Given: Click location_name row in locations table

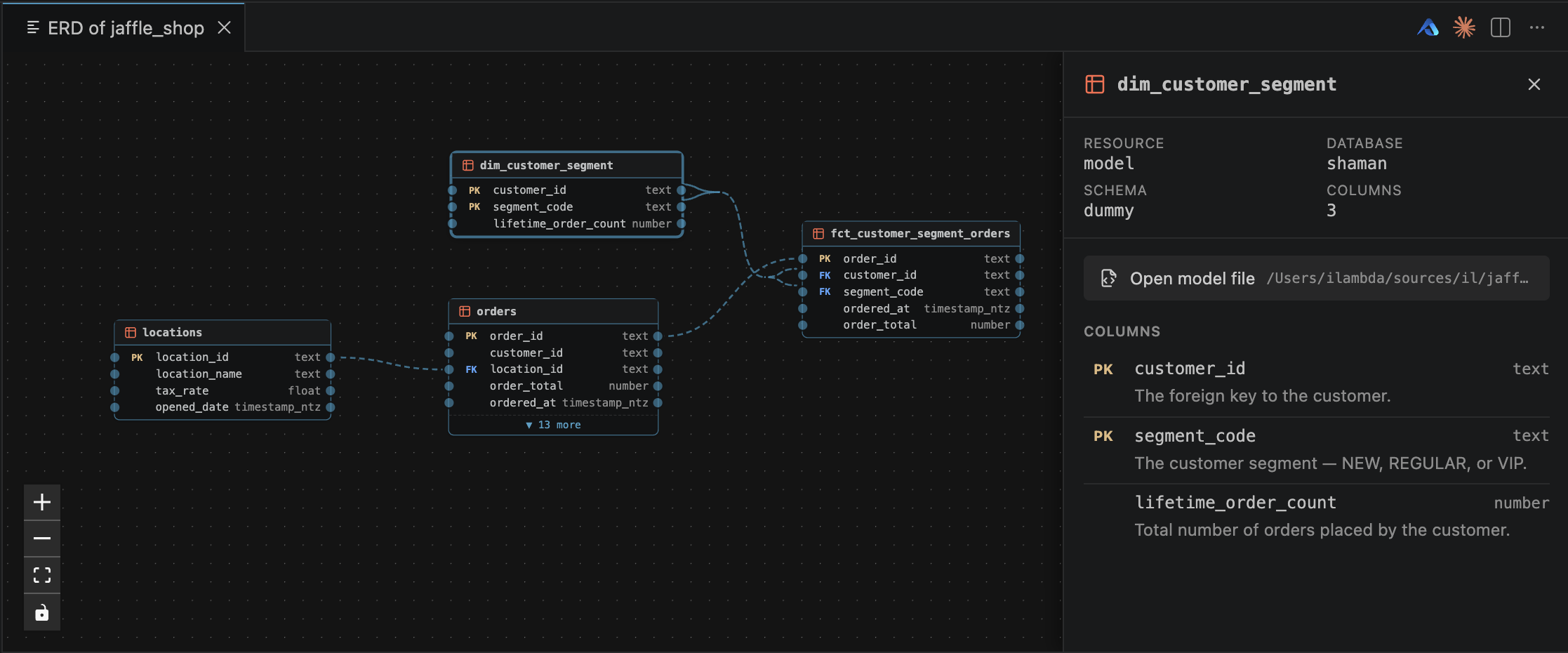Looking at the screenshot, I should (x=222, y=374).
